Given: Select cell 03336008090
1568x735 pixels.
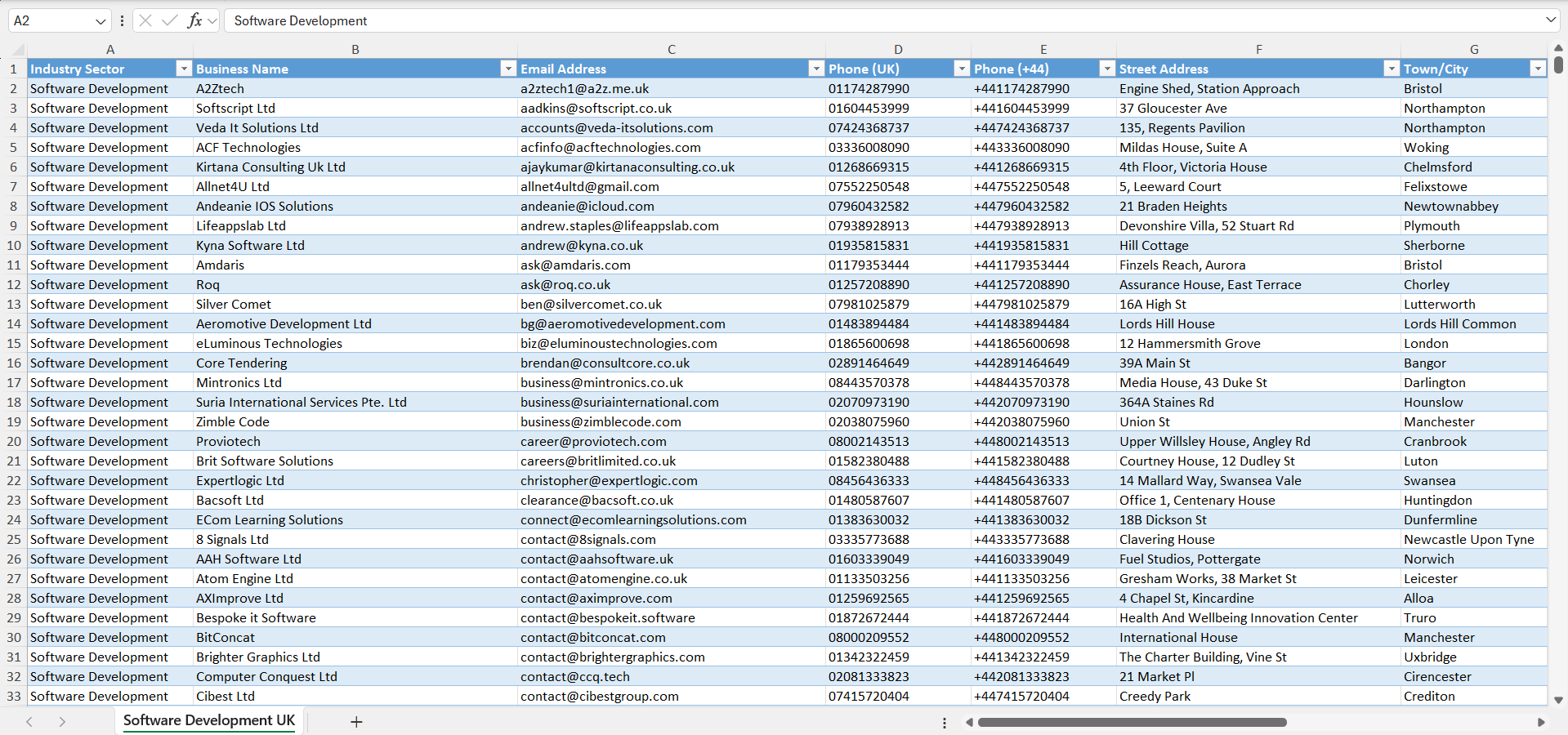Looking at the screenshot, I should [x=898, y=147].
